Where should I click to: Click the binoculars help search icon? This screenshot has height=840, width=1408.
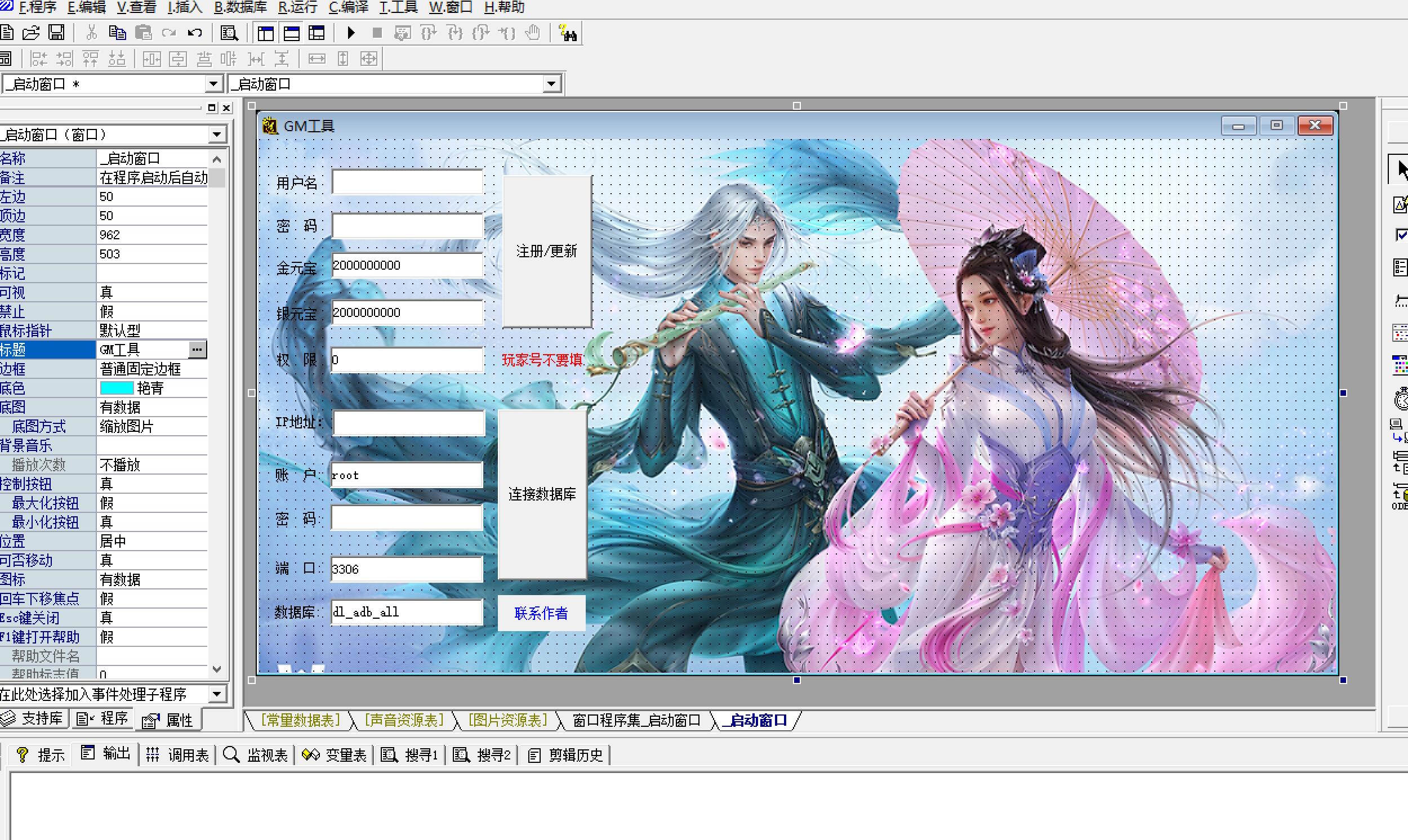[x=567, y=33]
